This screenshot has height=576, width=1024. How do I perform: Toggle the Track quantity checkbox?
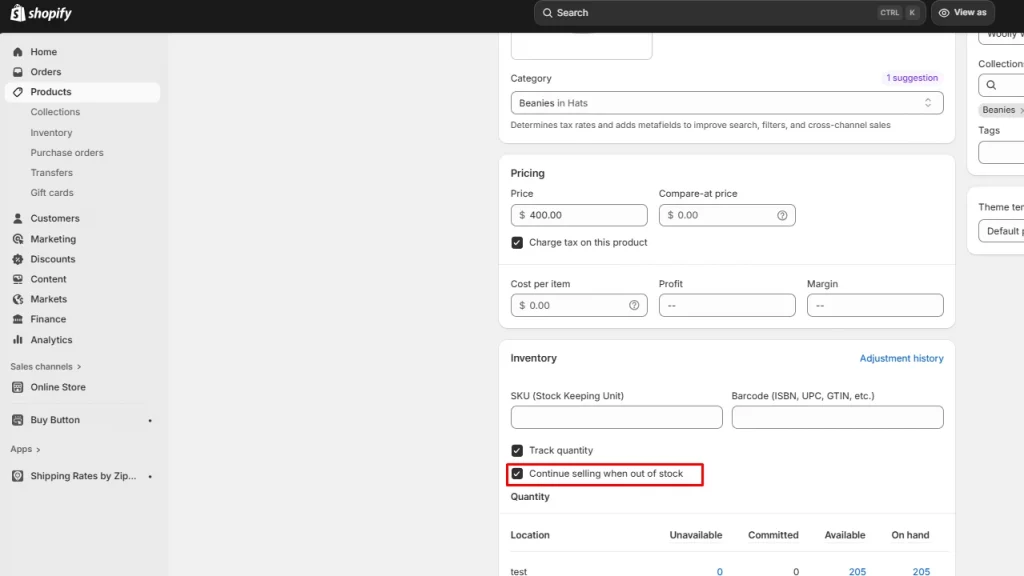pos(517,450)
